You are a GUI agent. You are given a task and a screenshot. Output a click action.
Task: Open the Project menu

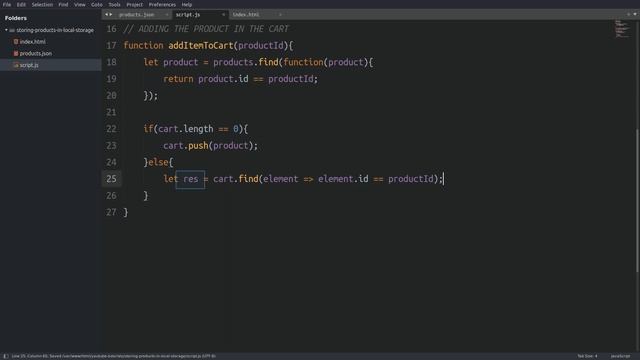[x=134, y=4]
